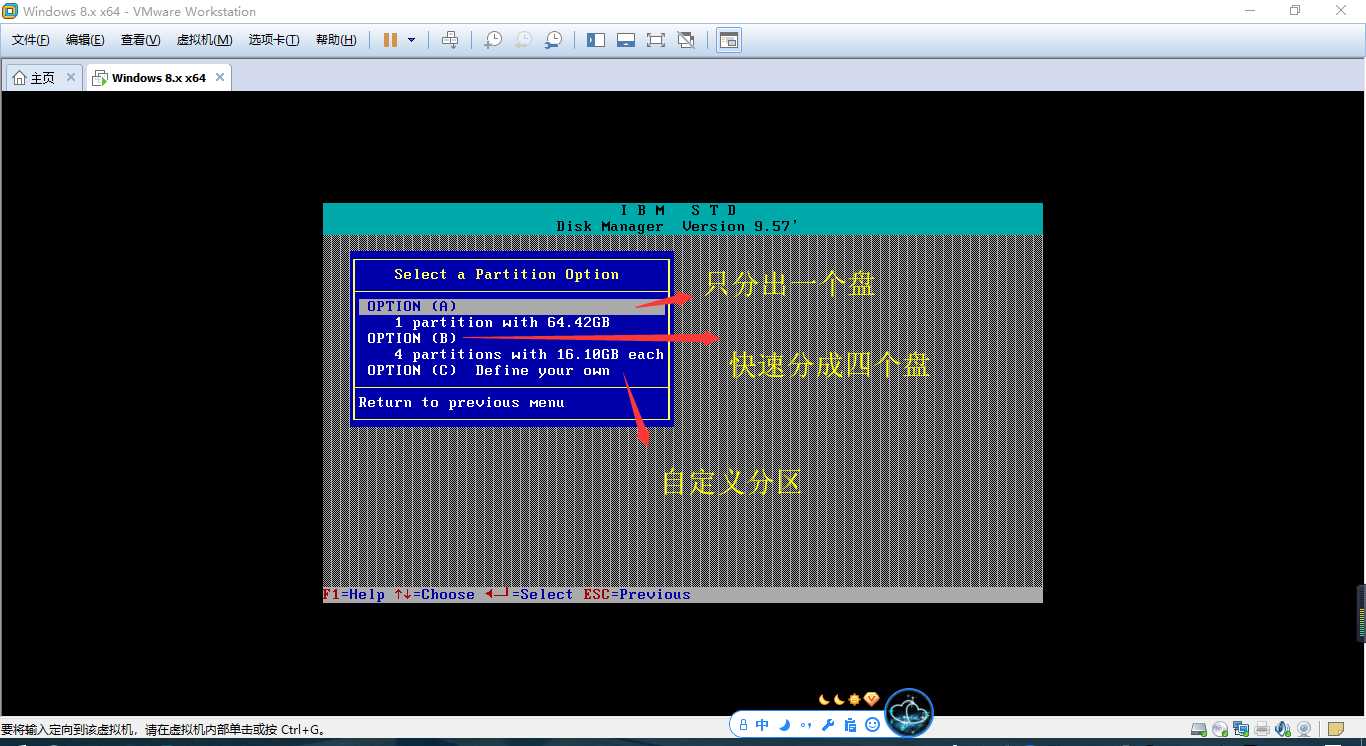1366x746 pixels.
Task: Send Ctrl+Alt+Del to the virtual machine
Action: pos(450,40)
